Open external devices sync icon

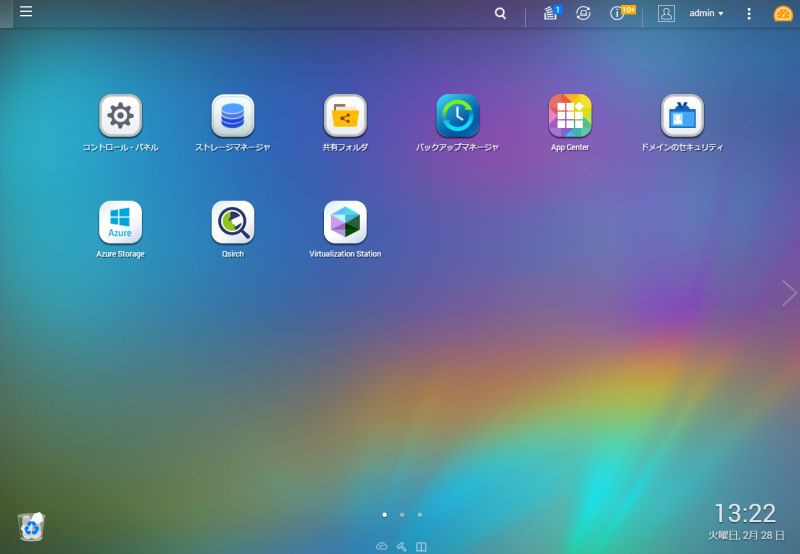(583, 13)
